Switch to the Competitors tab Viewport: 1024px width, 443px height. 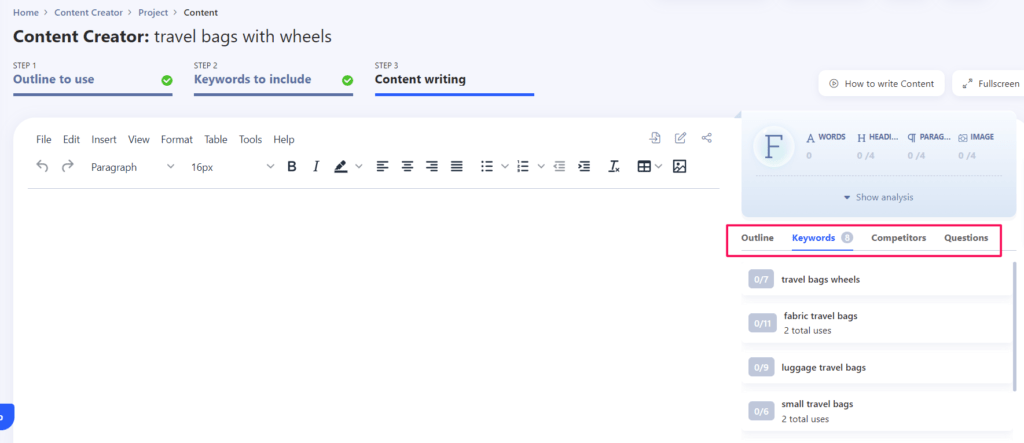coord(898,238)
